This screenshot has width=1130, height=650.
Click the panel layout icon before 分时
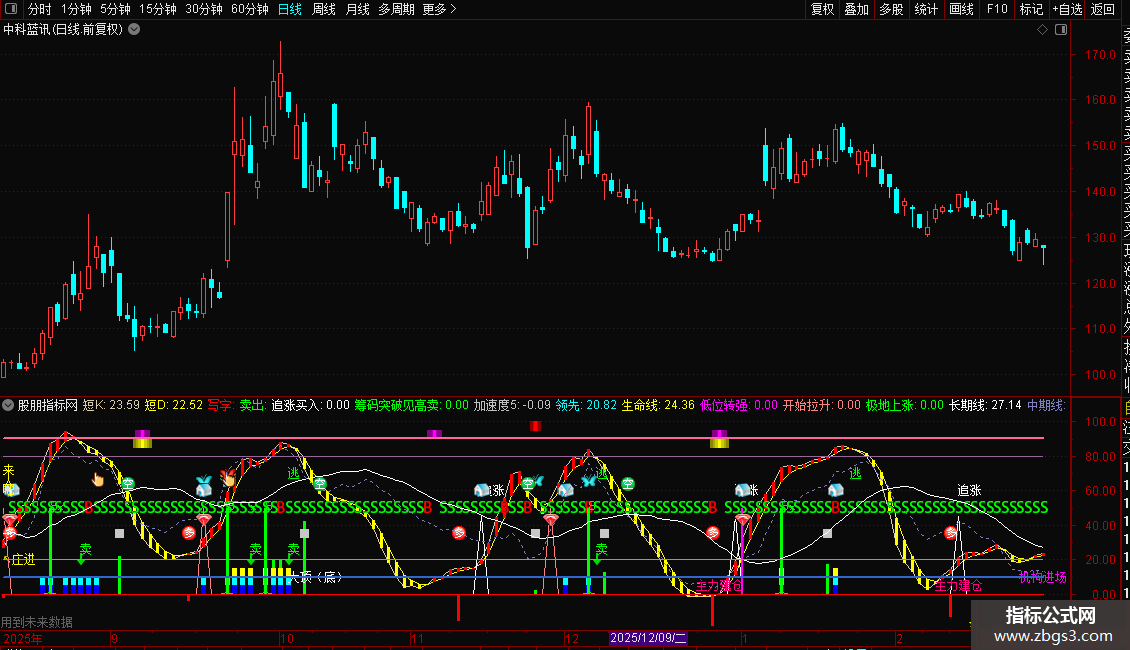pos(10,9)
